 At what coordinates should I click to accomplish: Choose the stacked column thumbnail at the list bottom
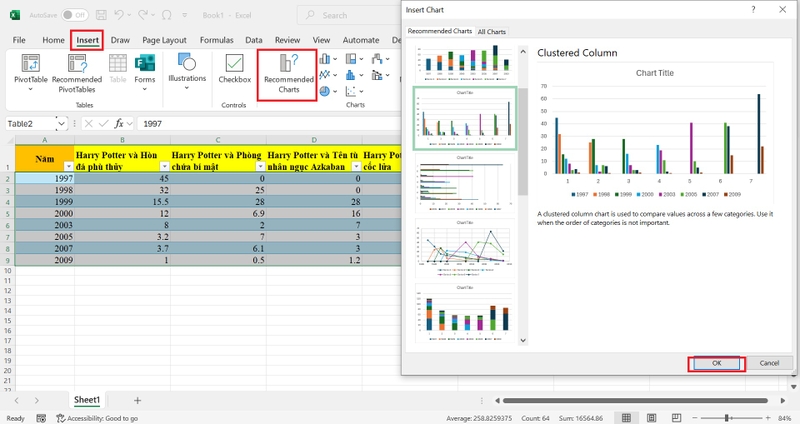click(464, 314)
